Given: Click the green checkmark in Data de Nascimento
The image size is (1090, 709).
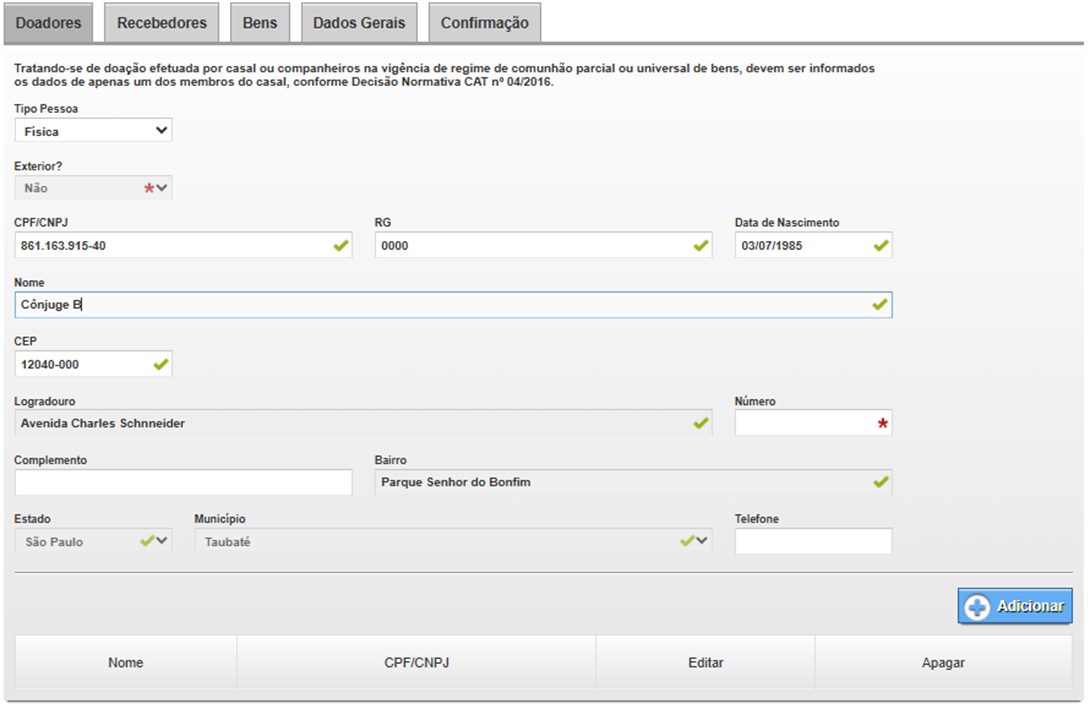Looking at the screenshot, I should (880, 246).
